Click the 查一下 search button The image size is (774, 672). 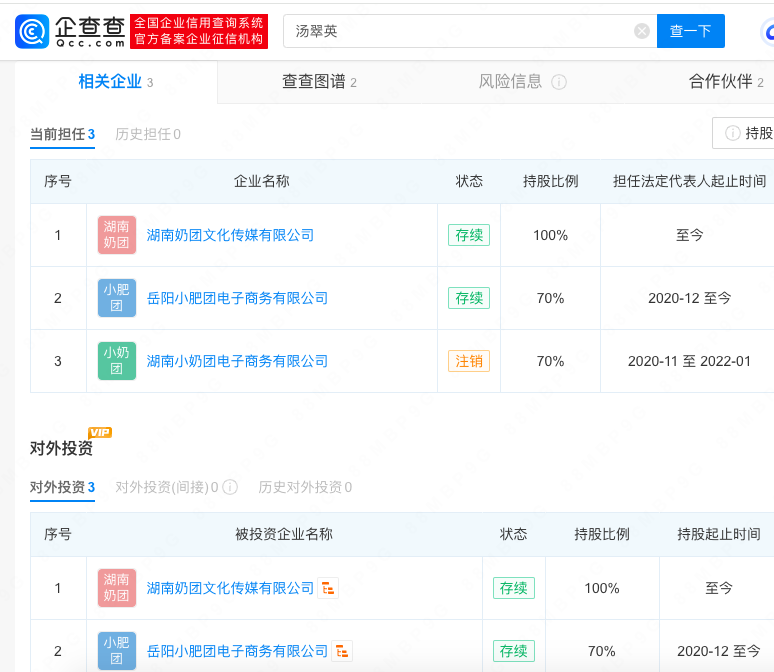click(x=691, y=31)
